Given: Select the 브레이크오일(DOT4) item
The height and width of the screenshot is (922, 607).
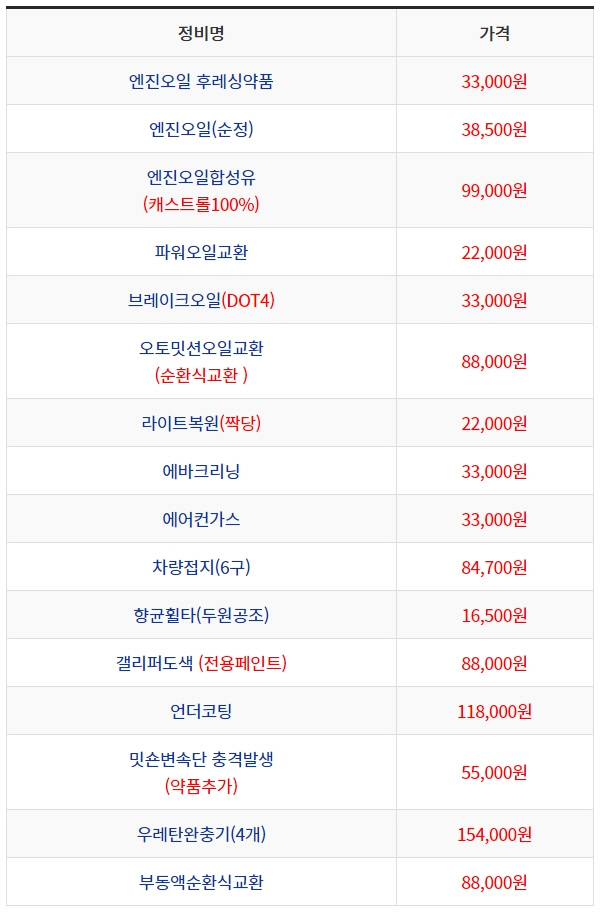Looking at the screenshot, I should coord(201,300).
